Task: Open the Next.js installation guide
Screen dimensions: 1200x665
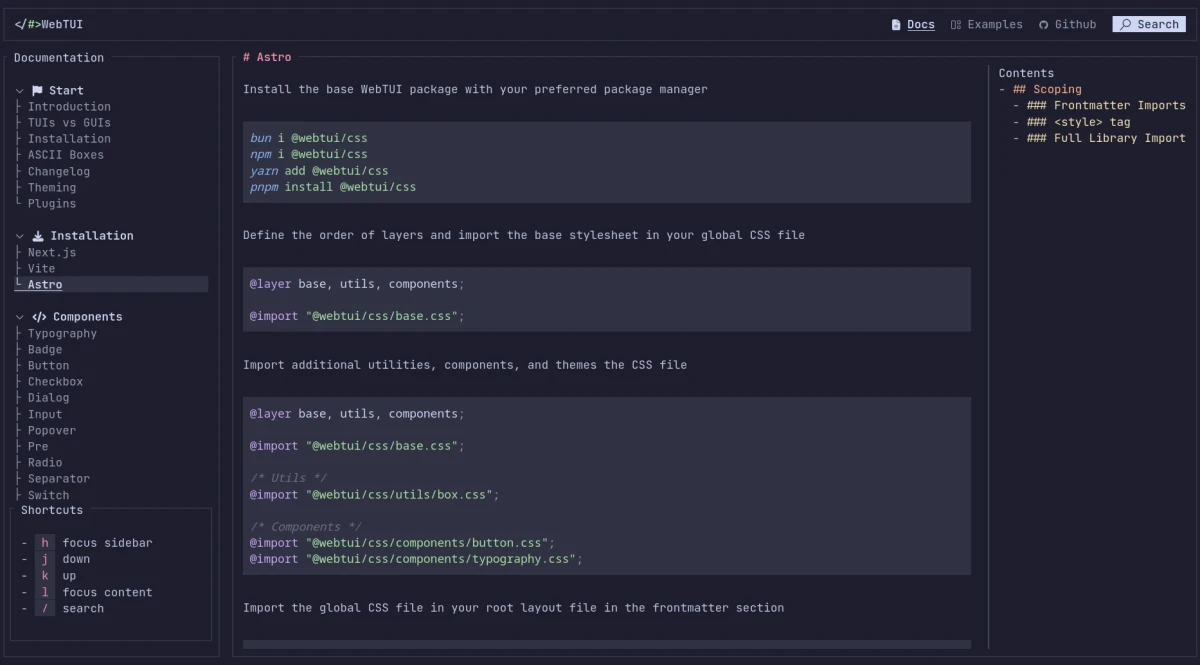Action: [x=52, y=252]
